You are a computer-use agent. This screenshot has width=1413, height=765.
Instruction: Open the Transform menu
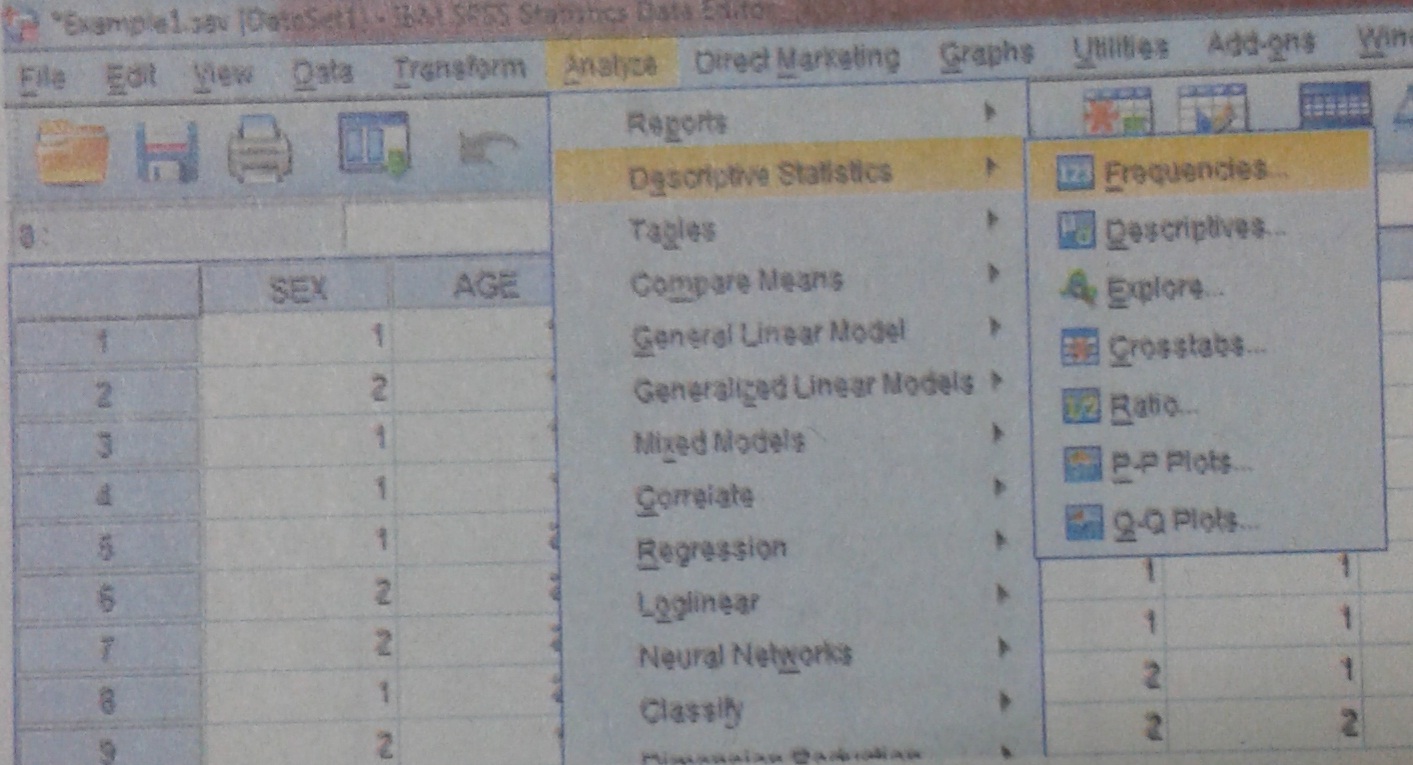(459, 70)
